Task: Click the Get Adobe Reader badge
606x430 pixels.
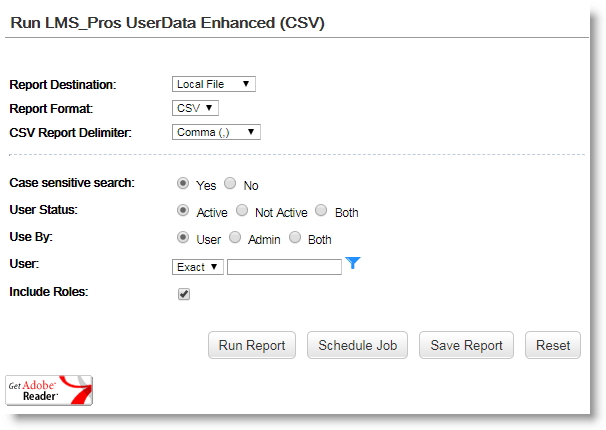Action: pos(49,390)
